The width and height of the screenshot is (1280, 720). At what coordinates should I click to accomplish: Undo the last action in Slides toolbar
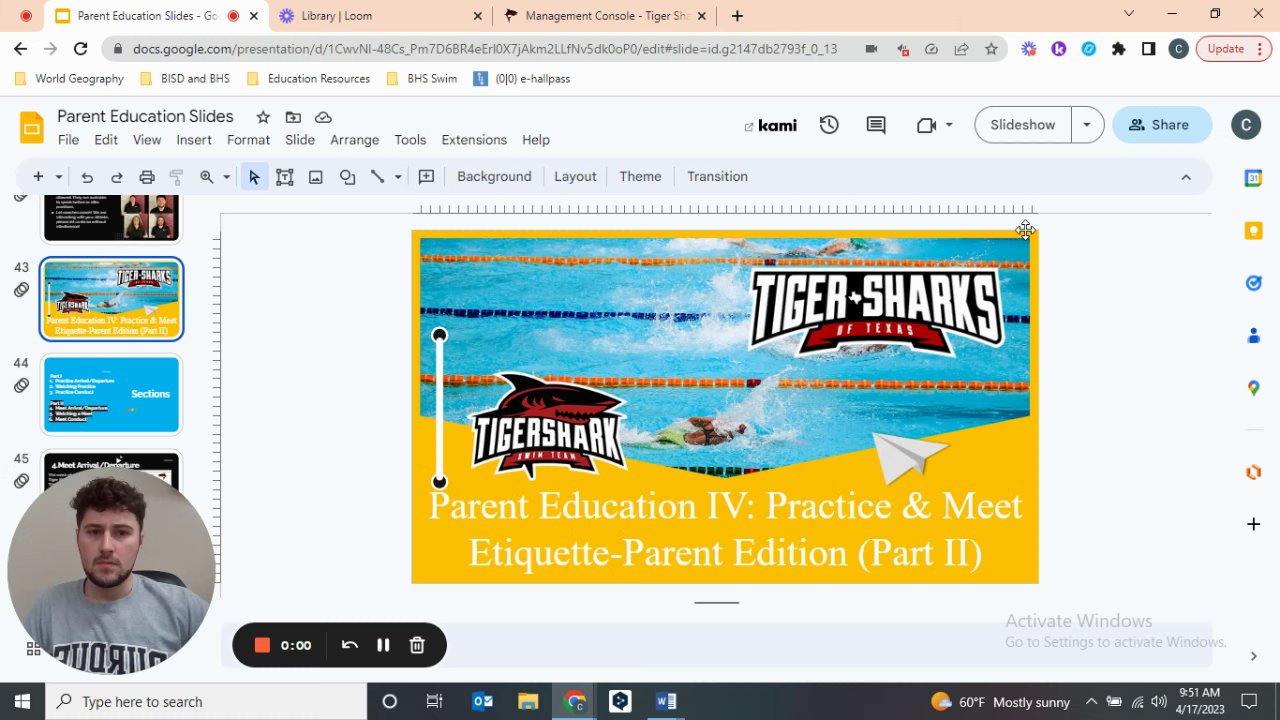click(x=87, y=177)
